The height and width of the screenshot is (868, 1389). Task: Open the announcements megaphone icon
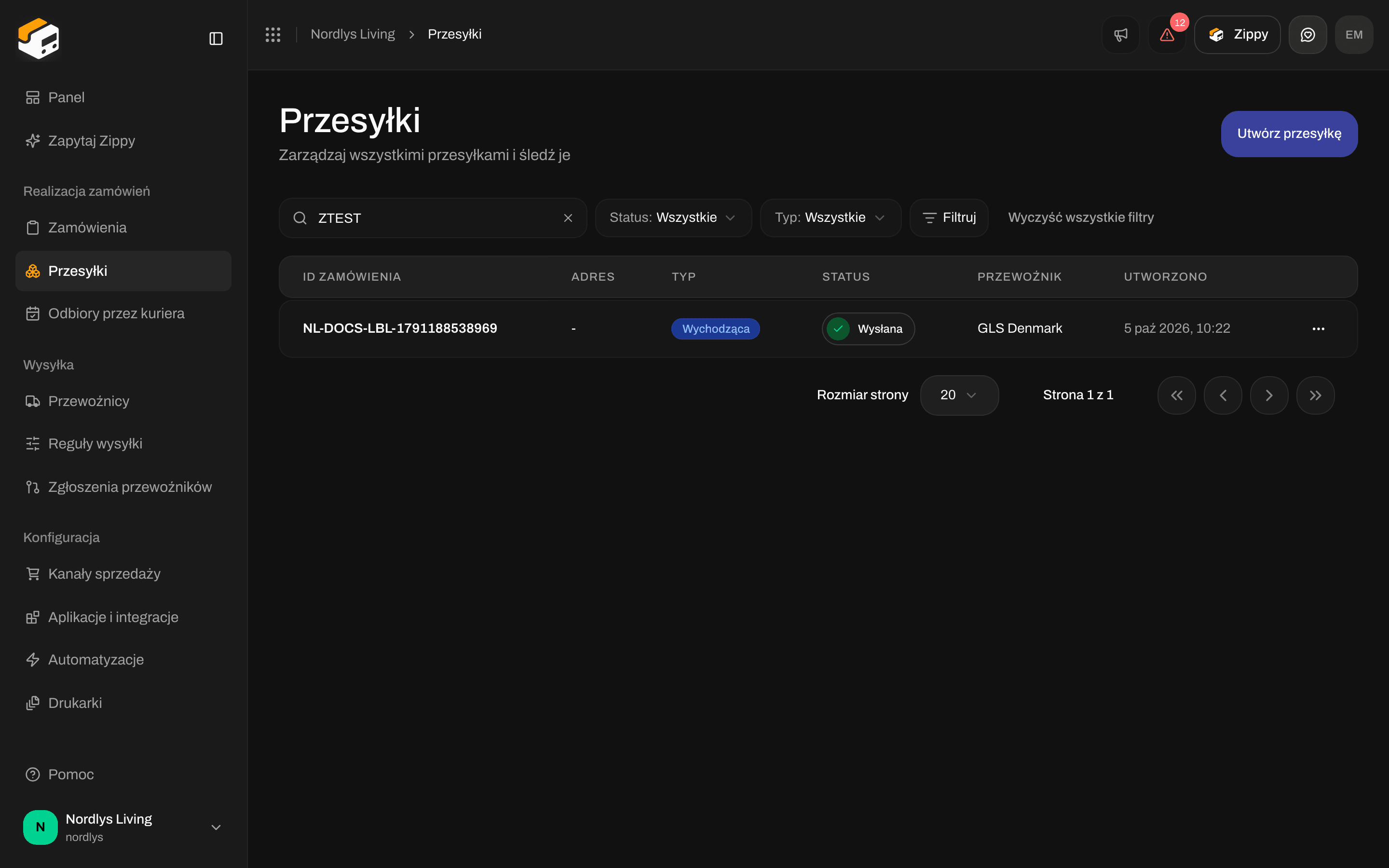1120,34
